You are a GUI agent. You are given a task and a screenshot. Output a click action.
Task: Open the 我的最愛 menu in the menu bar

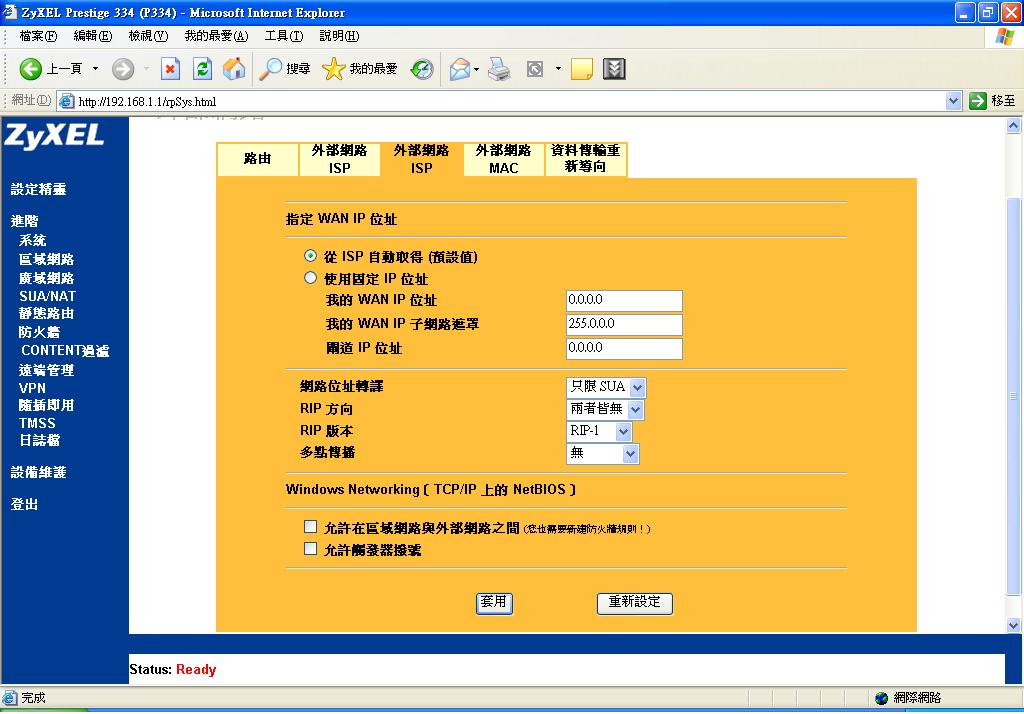[216, 36]
